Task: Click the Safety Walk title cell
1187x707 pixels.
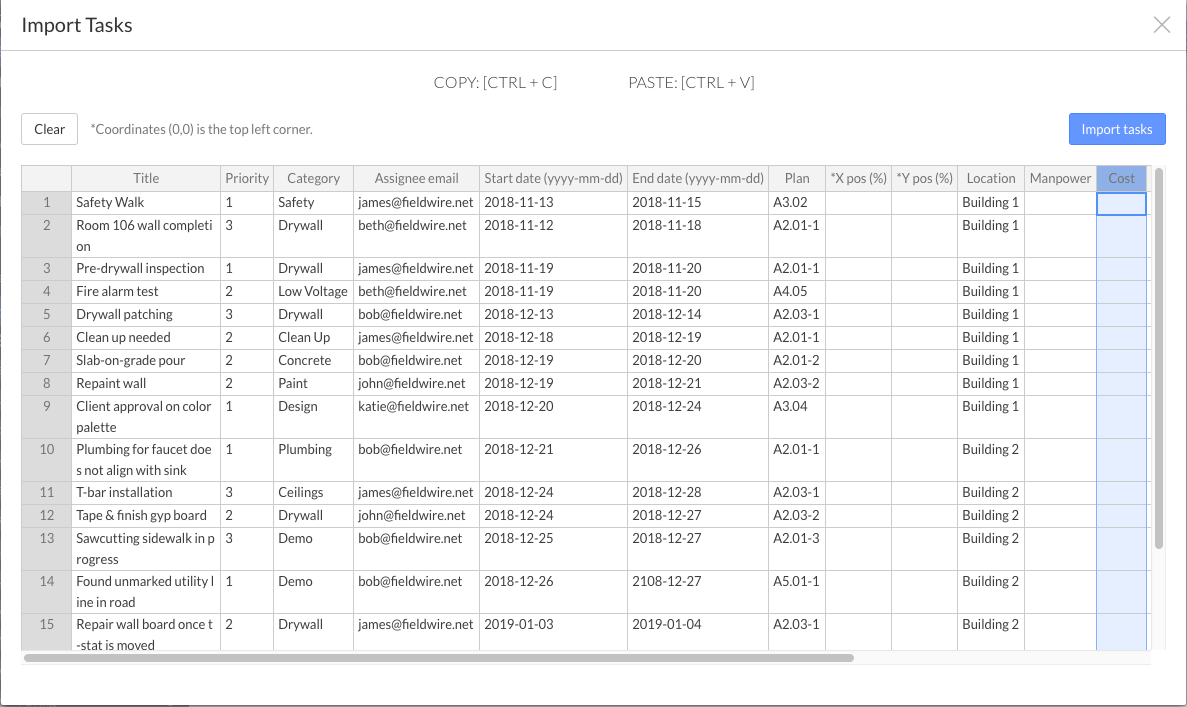Action: [145, 202]
